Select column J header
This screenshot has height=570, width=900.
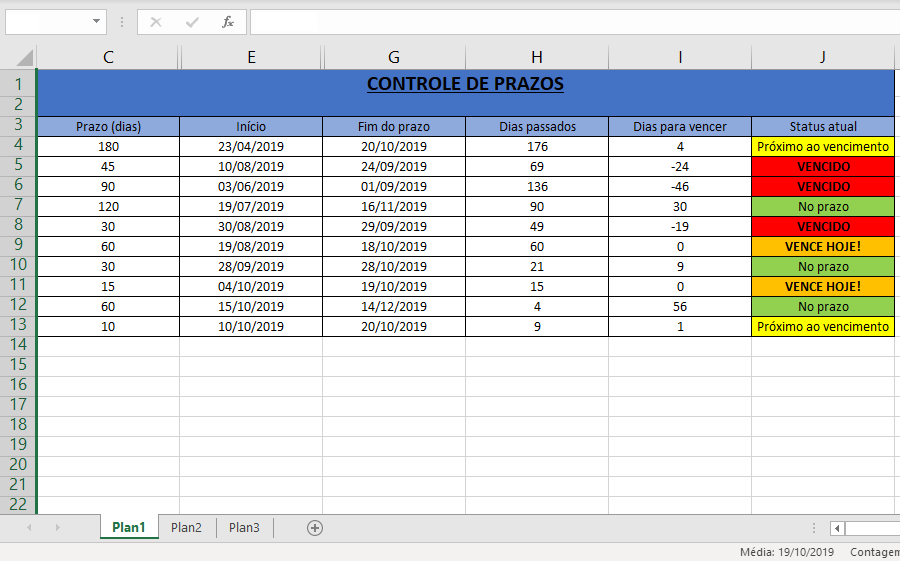[x=823, y=57]
